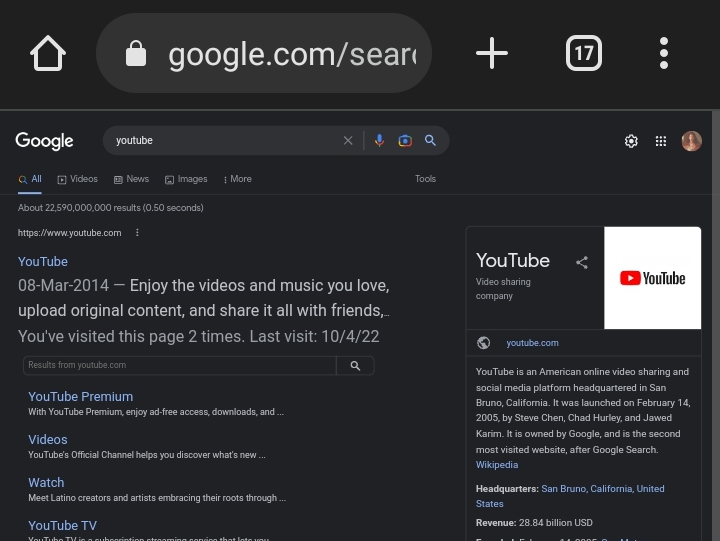Open the browser three-dot overflow menu
Viewport: 720px width, 541px height.
664,53
